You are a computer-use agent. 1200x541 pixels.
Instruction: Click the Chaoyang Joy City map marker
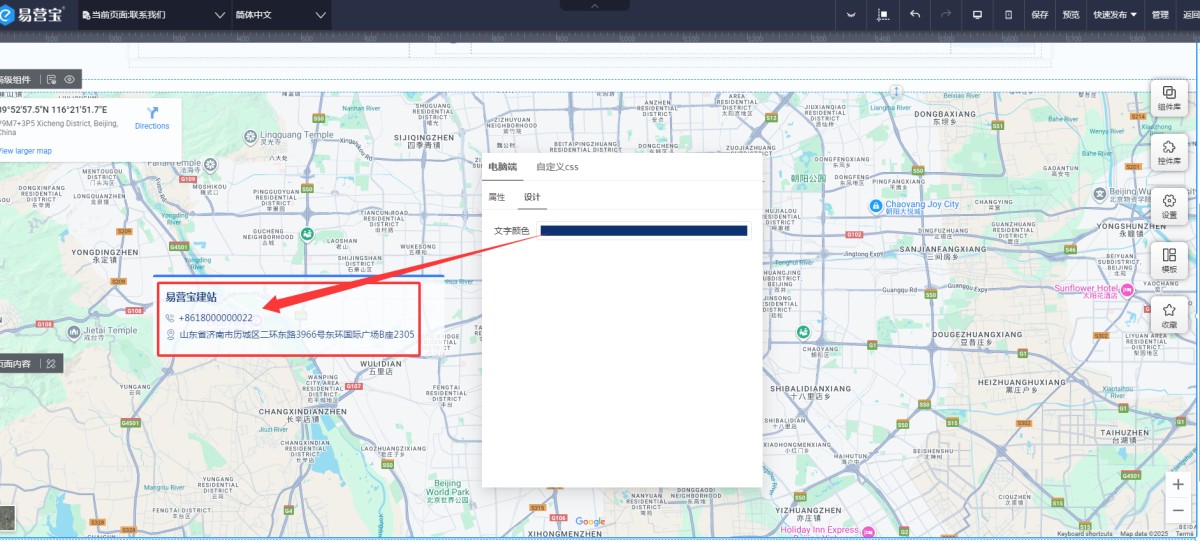click(x=874, y=205)
